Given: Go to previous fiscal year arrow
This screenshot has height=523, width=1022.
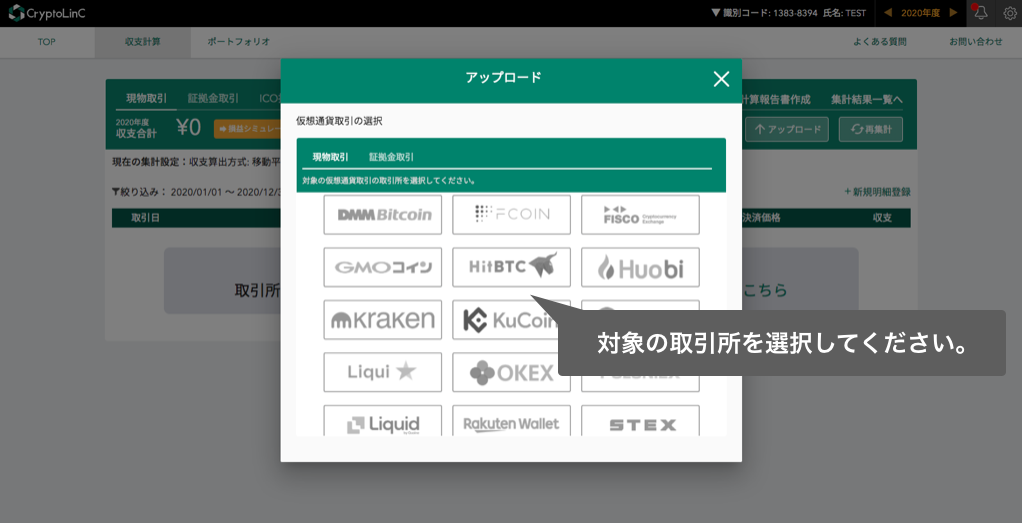Looking at the screenshot, I should click(888, 13).
